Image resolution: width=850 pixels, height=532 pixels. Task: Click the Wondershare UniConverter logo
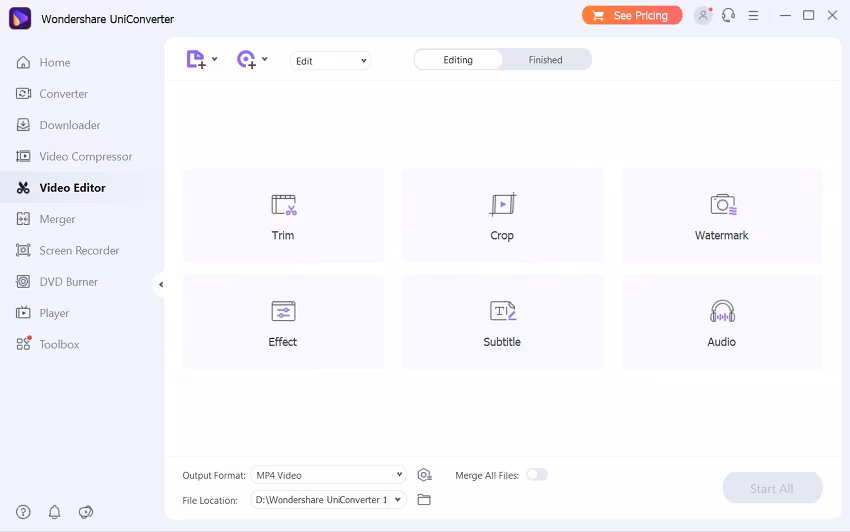pos(20,18)
